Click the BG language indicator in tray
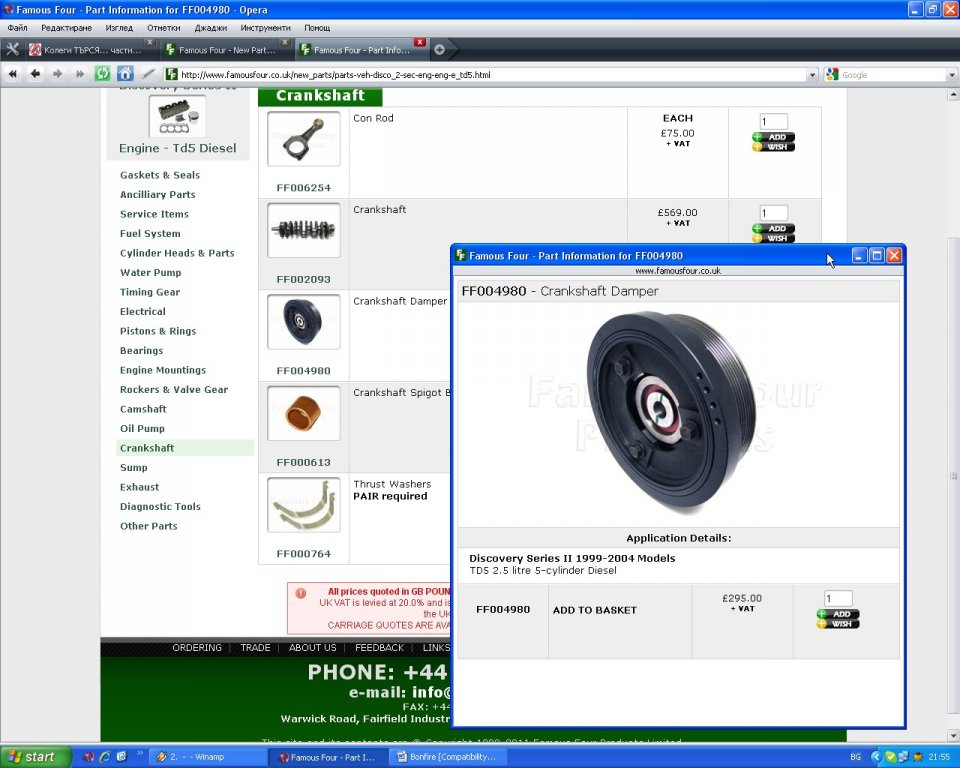 855,757
